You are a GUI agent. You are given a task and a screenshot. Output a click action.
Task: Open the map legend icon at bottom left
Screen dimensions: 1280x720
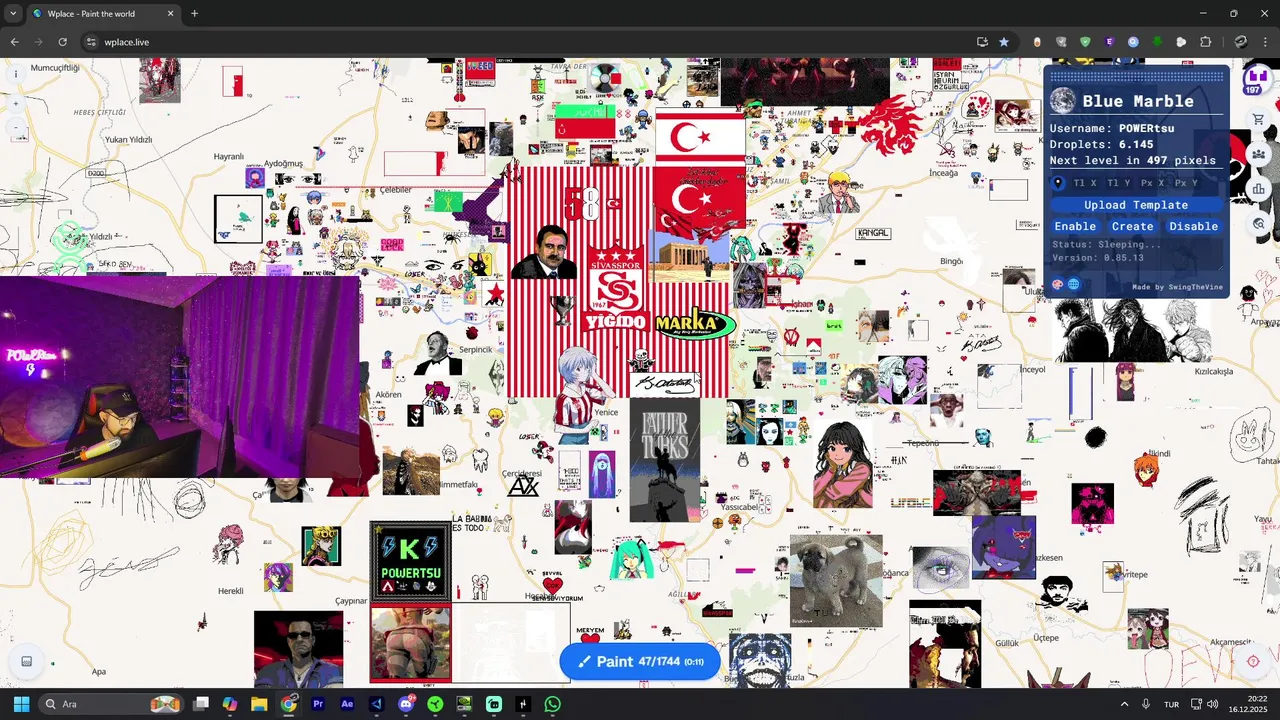pos(27,661)
